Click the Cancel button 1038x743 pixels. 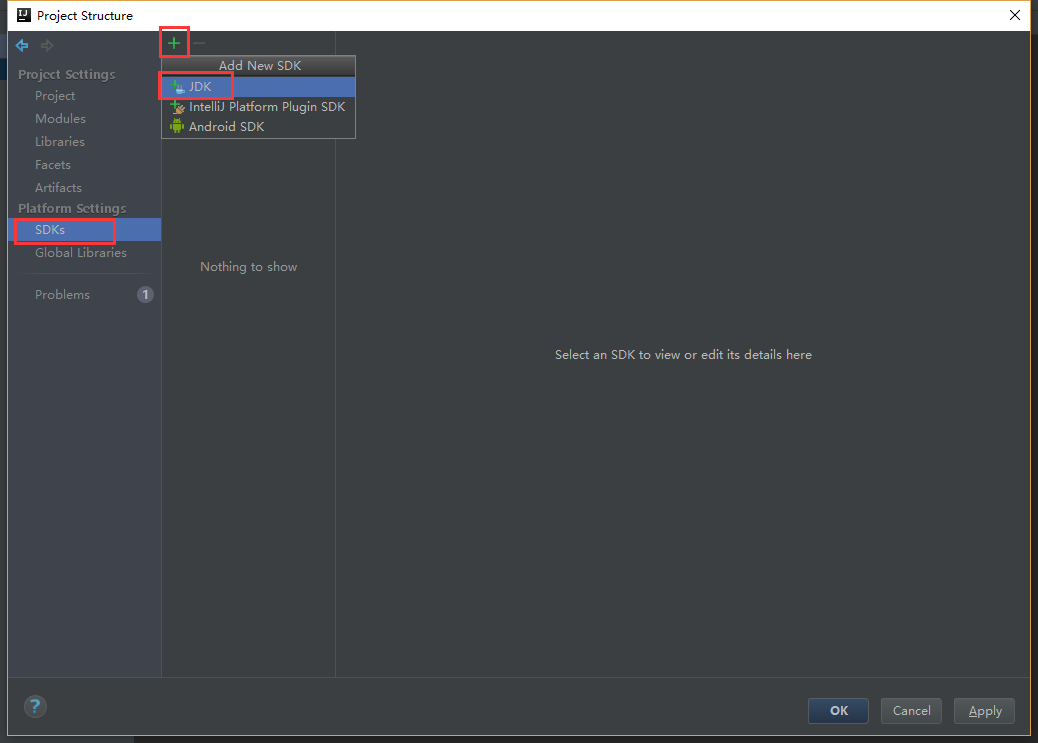tap(911, 711)
